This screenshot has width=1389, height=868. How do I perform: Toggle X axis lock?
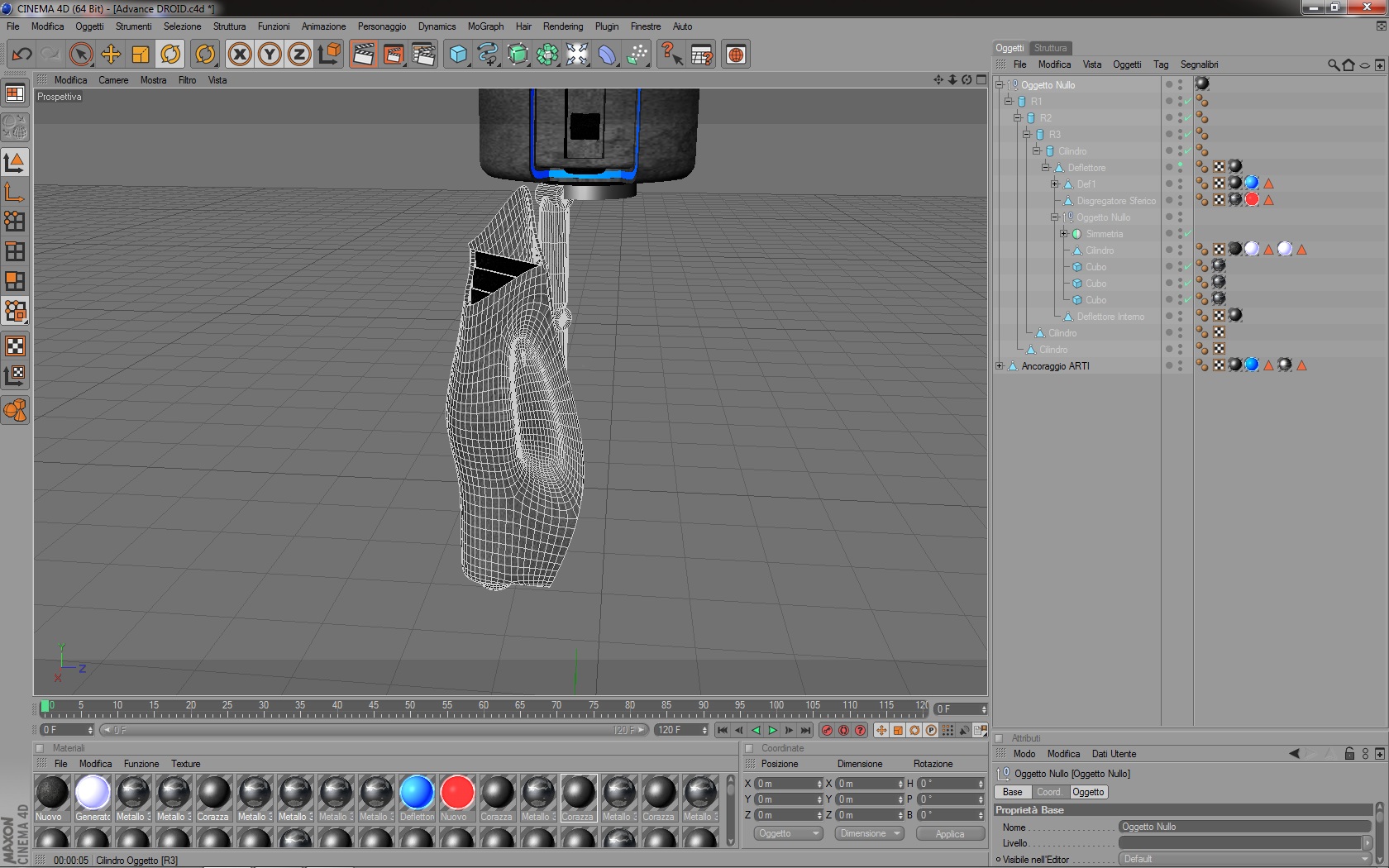coord(240,55)
